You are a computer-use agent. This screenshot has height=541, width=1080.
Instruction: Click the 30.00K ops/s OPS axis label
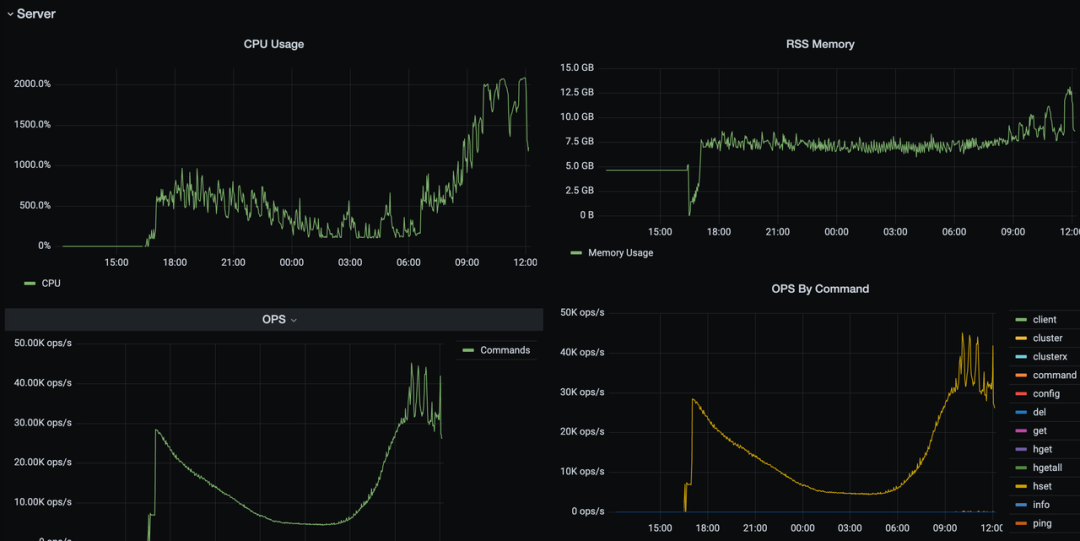43,422
